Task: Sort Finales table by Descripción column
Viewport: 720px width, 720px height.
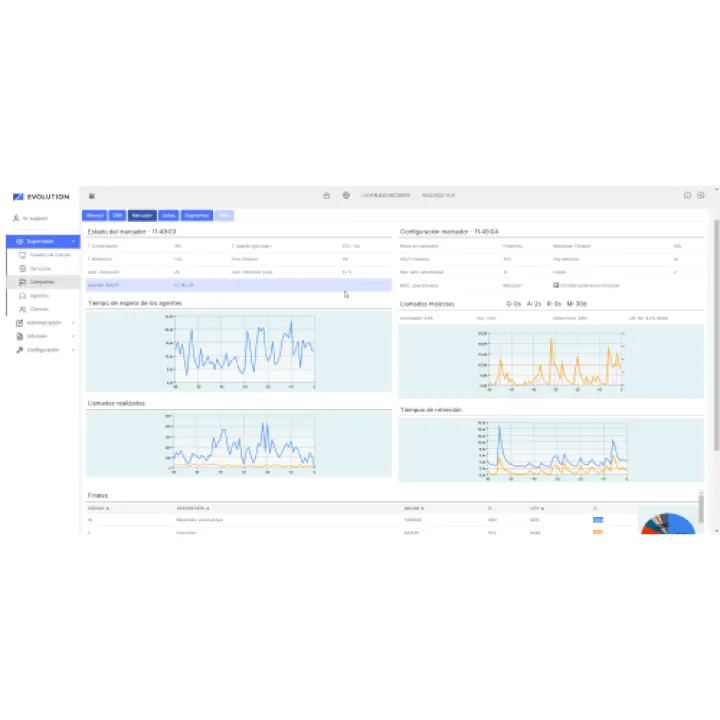Action: tap(193, 509)
